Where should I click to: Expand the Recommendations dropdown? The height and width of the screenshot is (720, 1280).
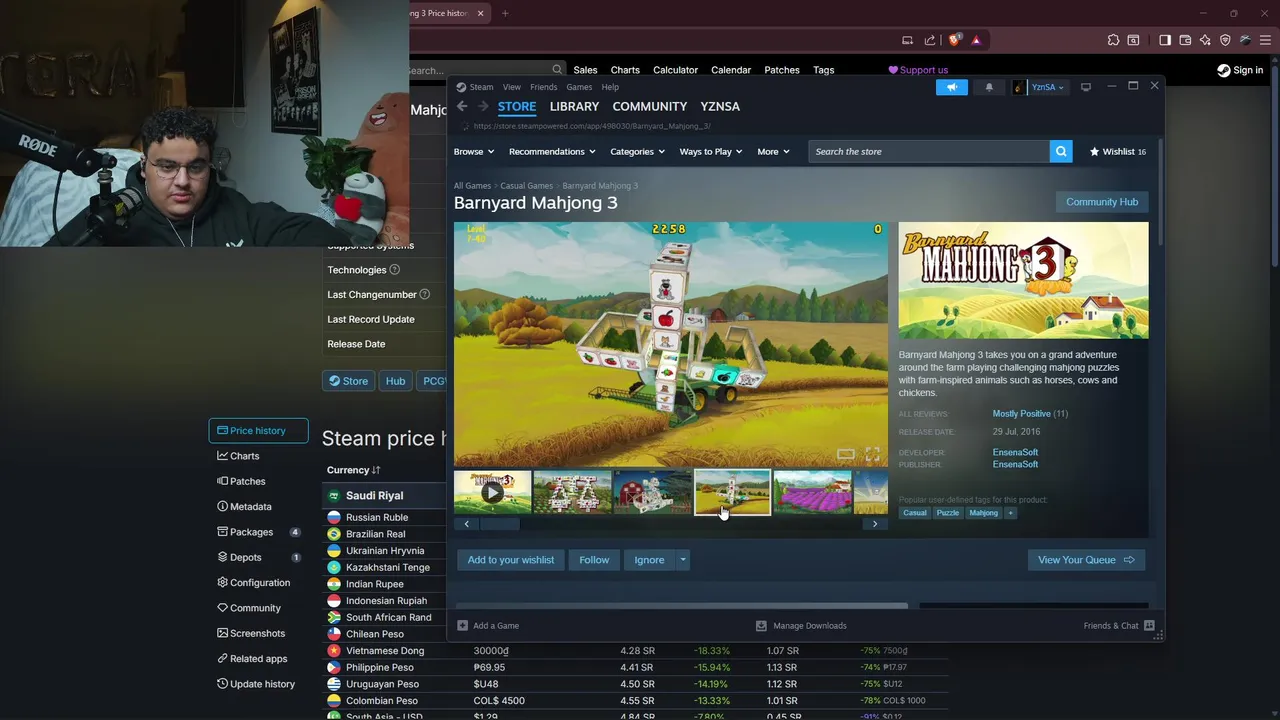point(552,151)
